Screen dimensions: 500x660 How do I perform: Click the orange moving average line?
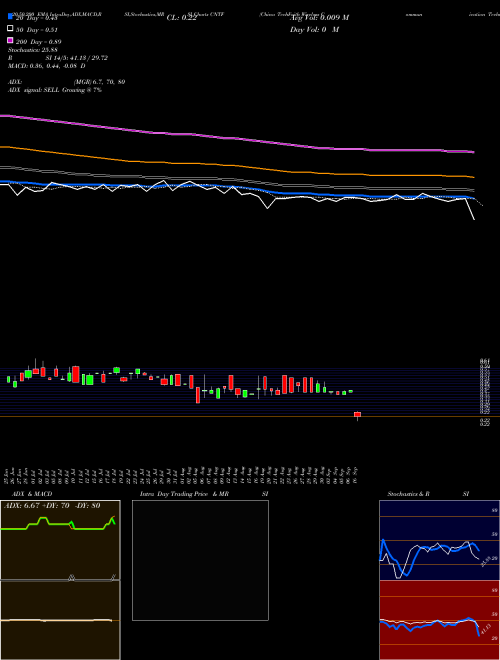tap(236, 164)
